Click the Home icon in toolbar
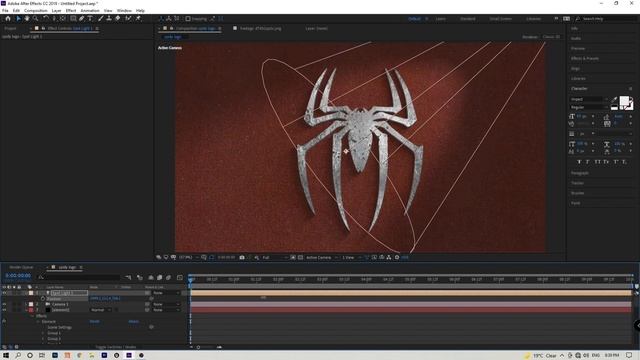 [8, 18]
